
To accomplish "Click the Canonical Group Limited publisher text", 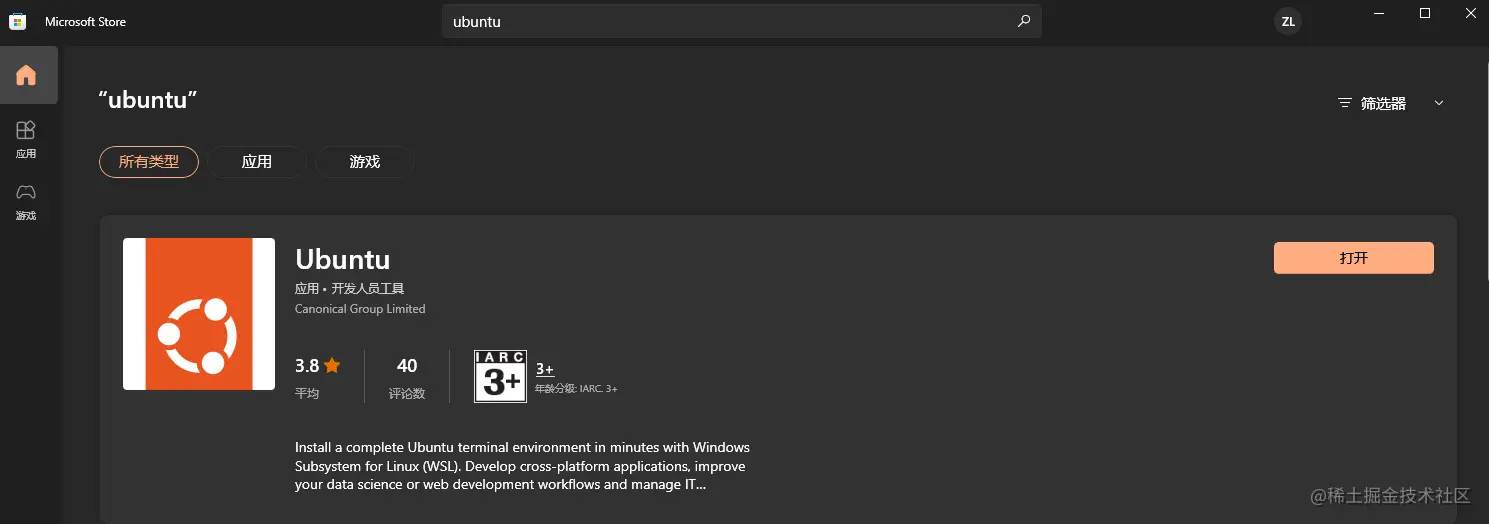I will click(360, 309).
